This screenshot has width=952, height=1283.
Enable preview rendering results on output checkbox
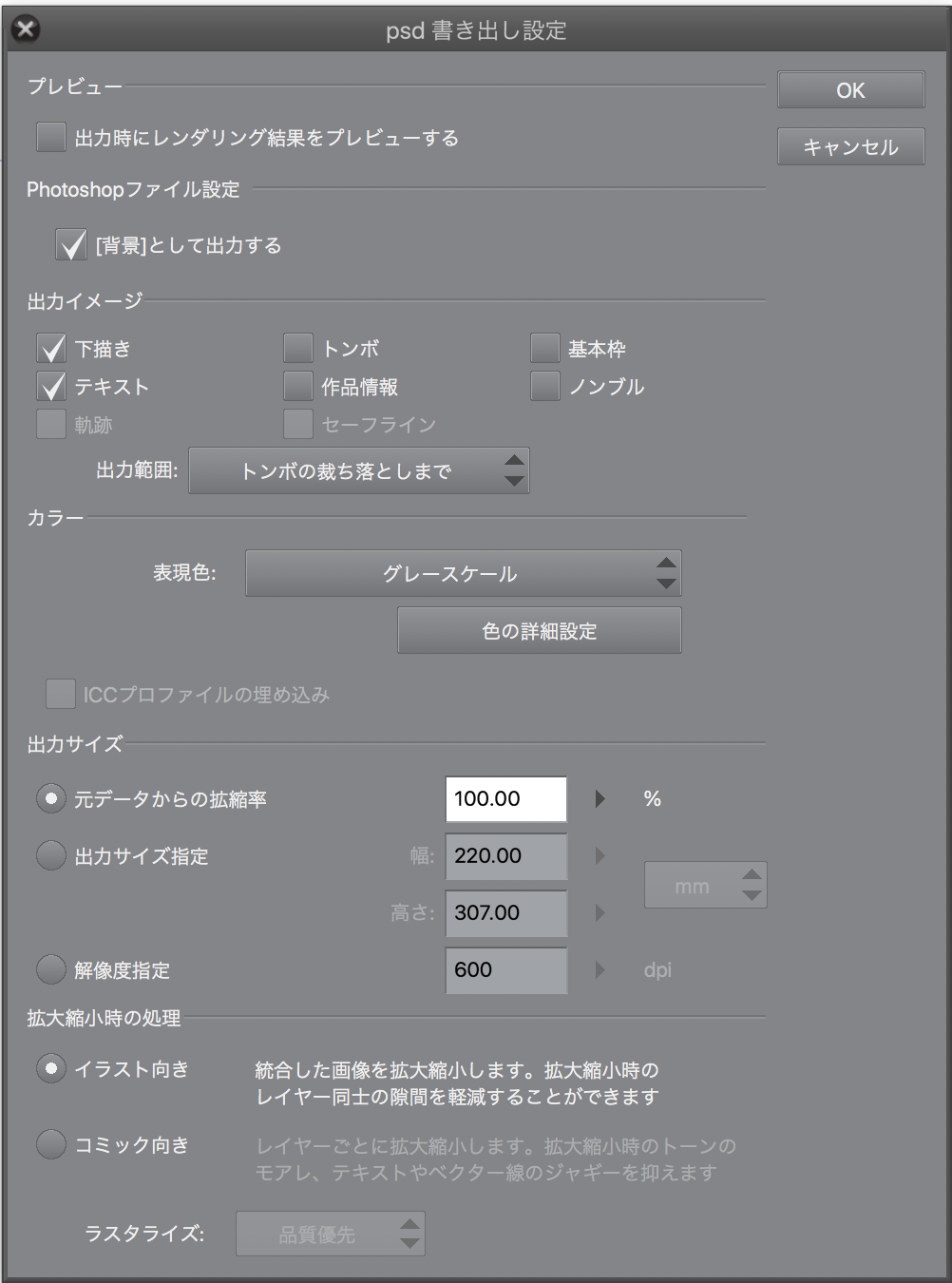(x=51, y=137)
